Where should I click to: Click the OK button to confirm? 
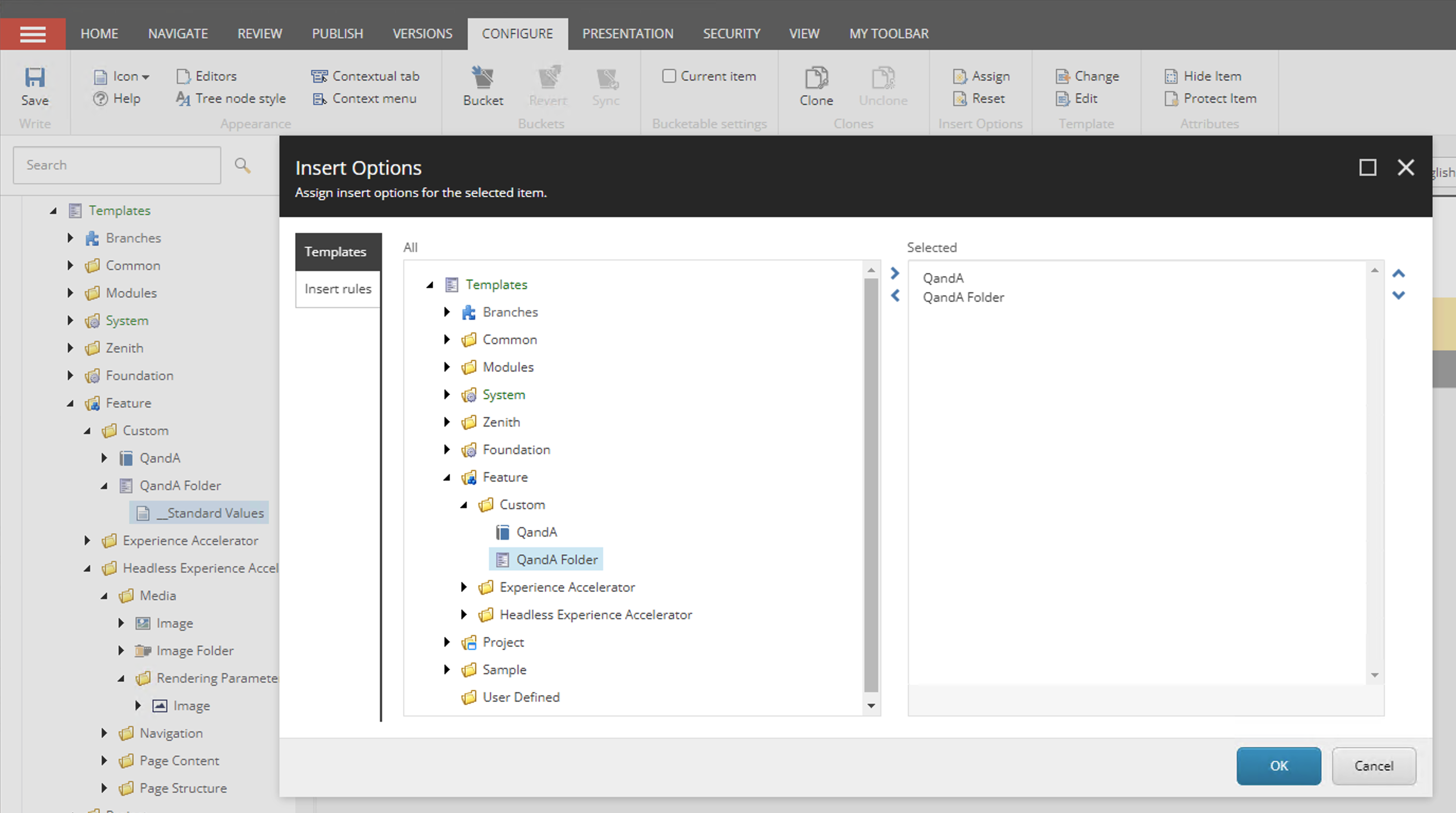1279,765
